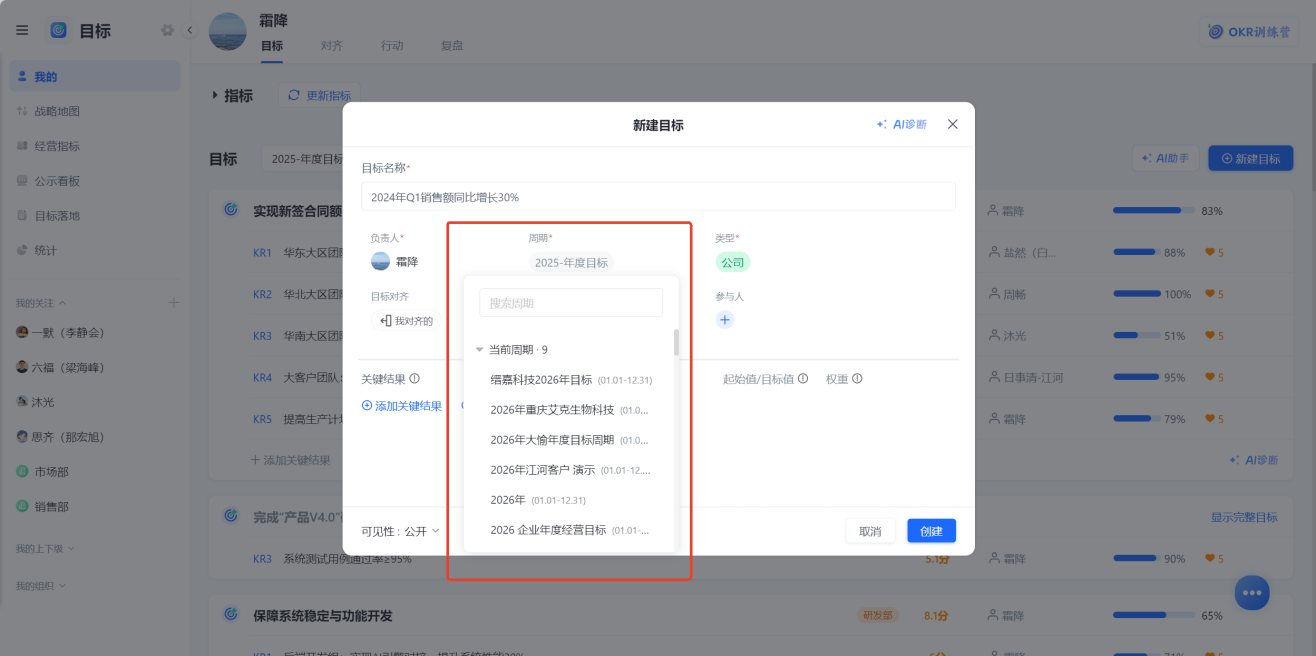
Task: Click 显示完整目标 link
Action: (1244, 517)
